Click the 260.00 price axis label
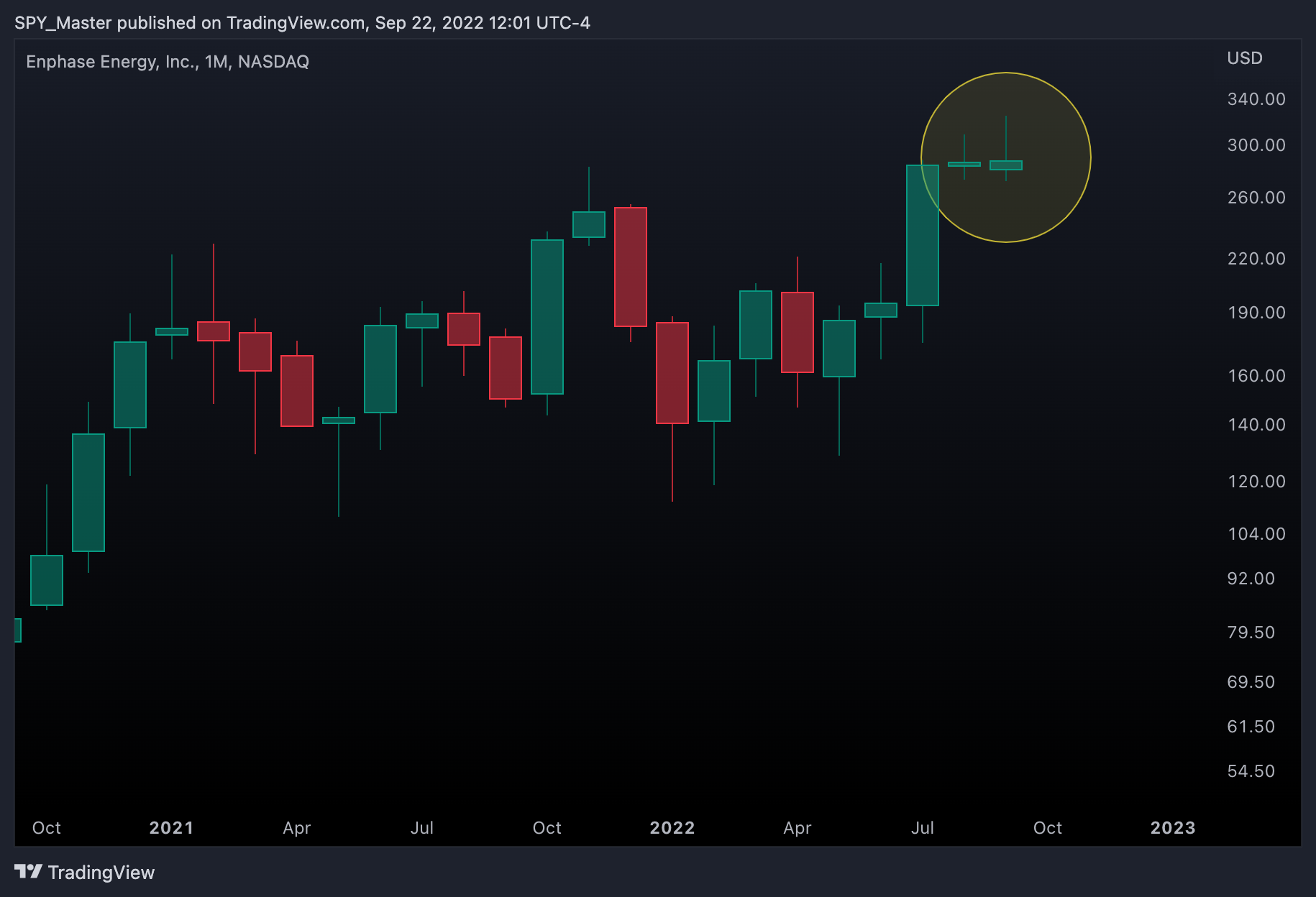1316x897 pixels. tap(1256, 198)
